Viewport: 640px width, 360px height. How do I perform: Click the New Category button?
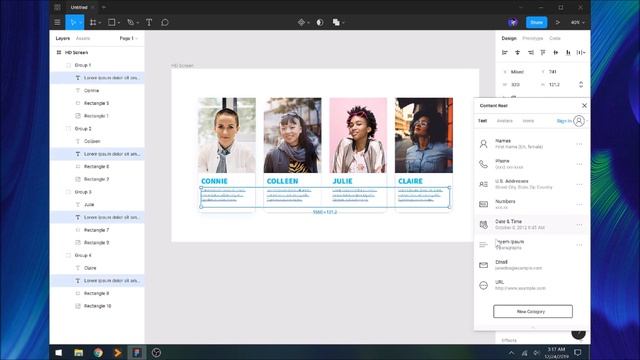point(533,311)
